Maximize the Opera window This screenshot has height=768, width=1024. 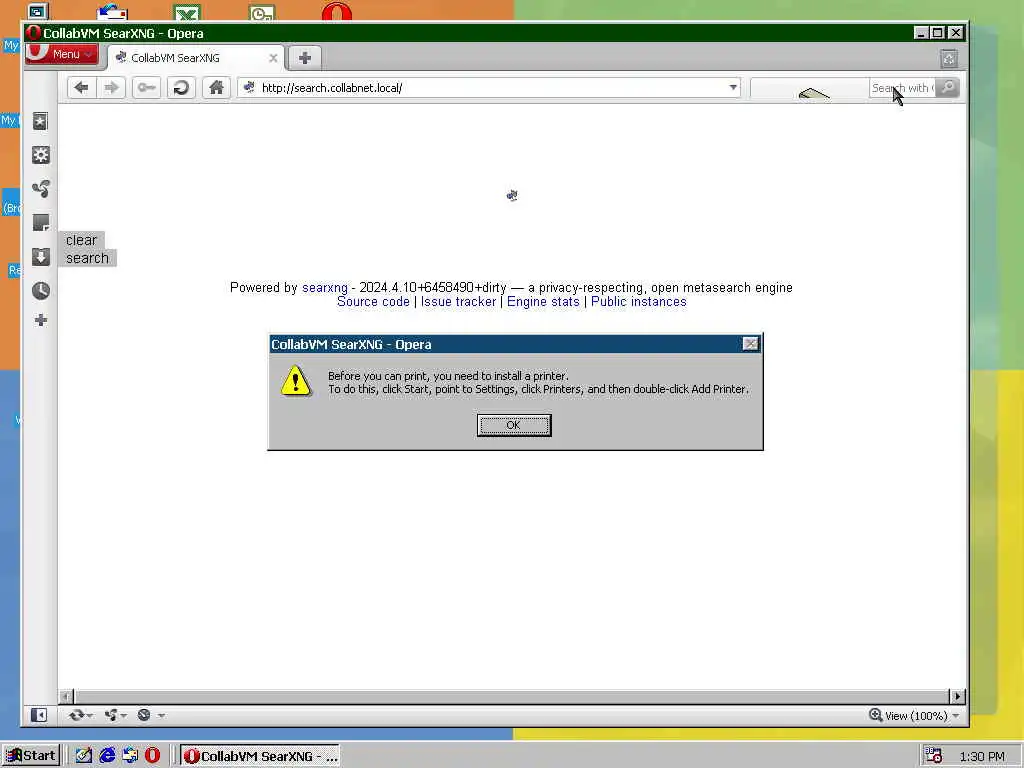(937, 33)
